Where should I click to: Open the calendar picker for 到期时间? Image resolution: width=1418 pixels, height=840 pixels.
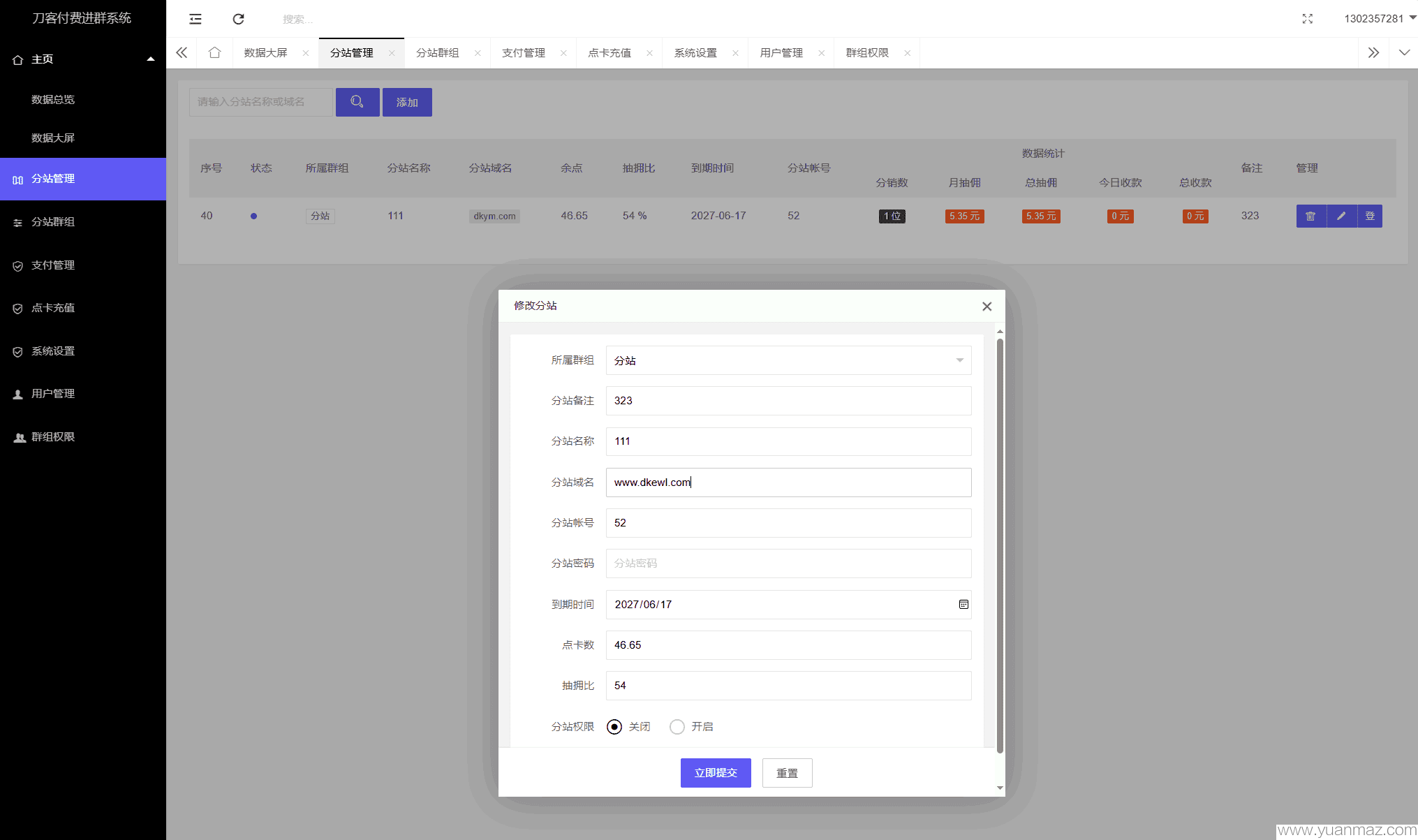coord(963,605)
